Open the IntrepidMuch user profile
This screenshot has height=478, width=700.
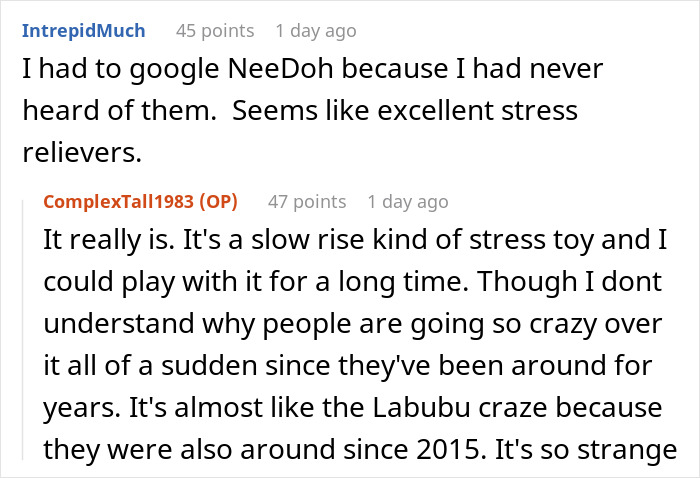coord(83,31)
